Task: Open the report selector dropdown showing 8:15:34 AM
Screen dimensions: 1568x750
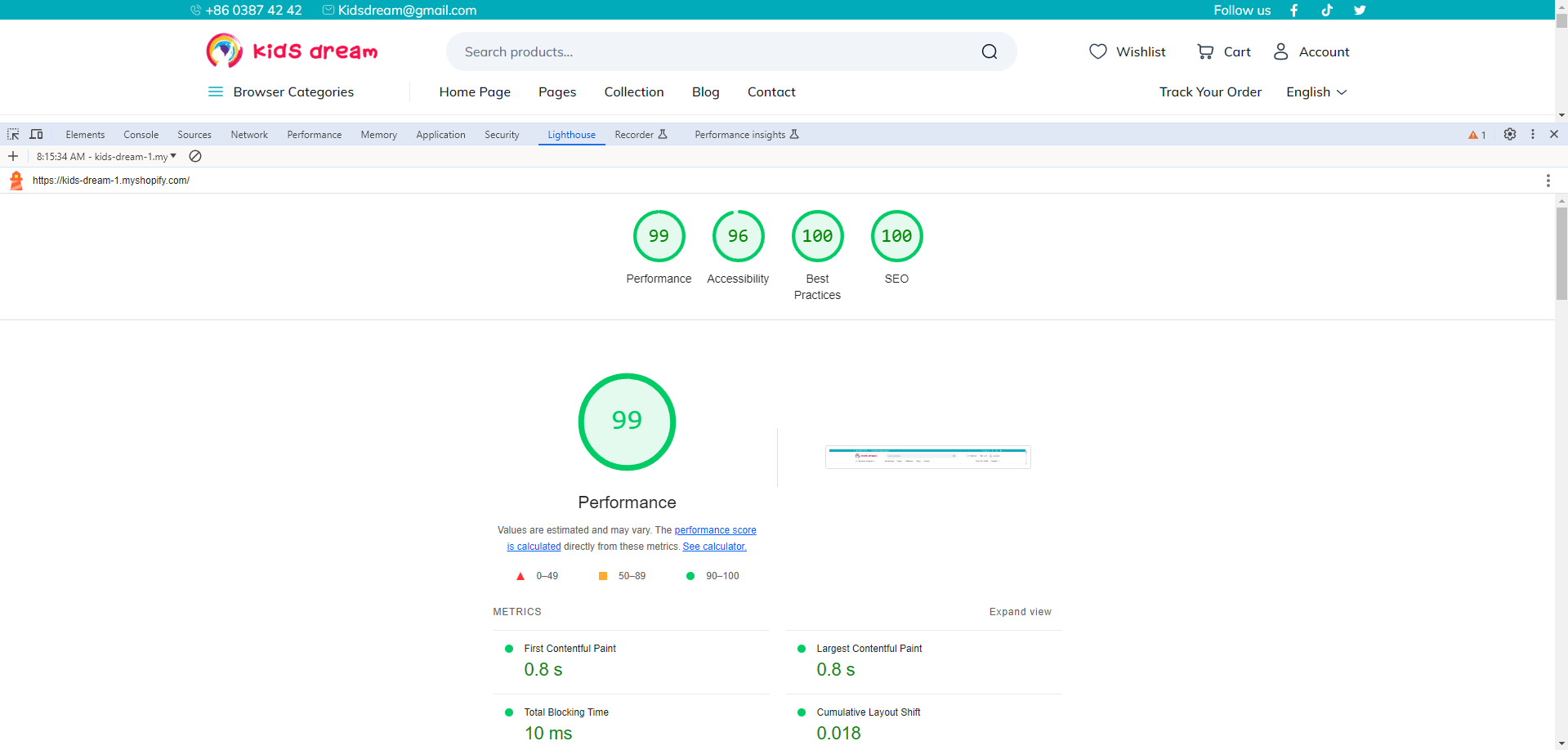Action: pos(106,156)
